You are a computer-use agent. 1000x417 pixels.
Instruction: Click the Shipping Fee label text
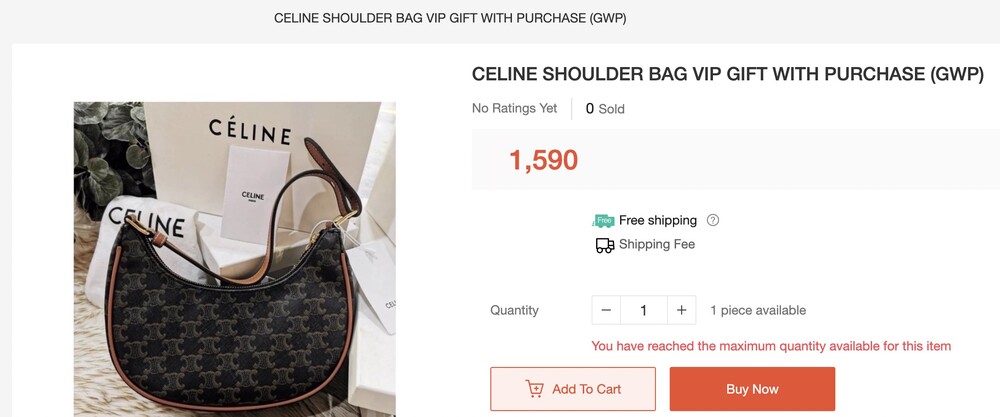click(x=656, y=244)
